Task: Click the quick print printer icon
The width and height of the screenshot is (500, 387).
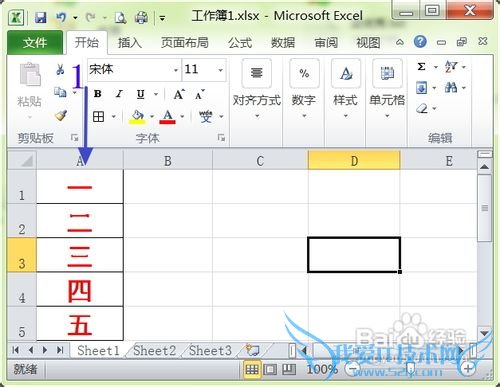Action: [x=141, y=18]
